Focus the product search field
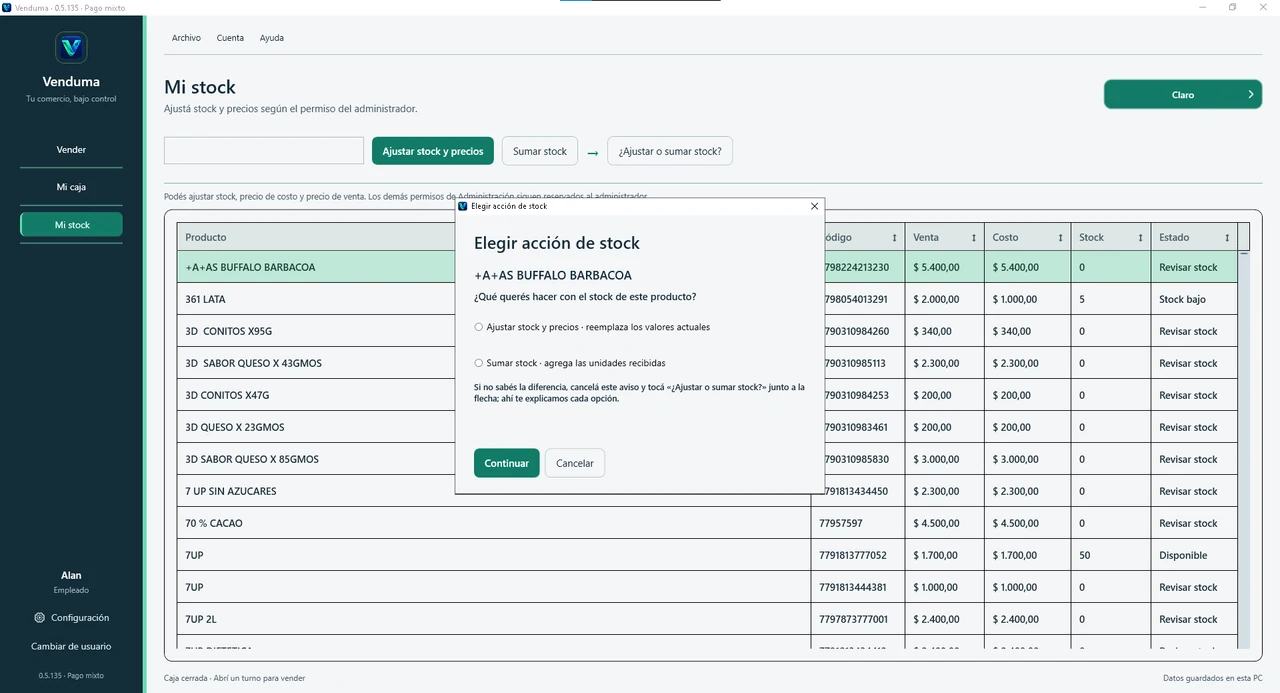The width and height of the screenshot is (1280, 693). 264,151
